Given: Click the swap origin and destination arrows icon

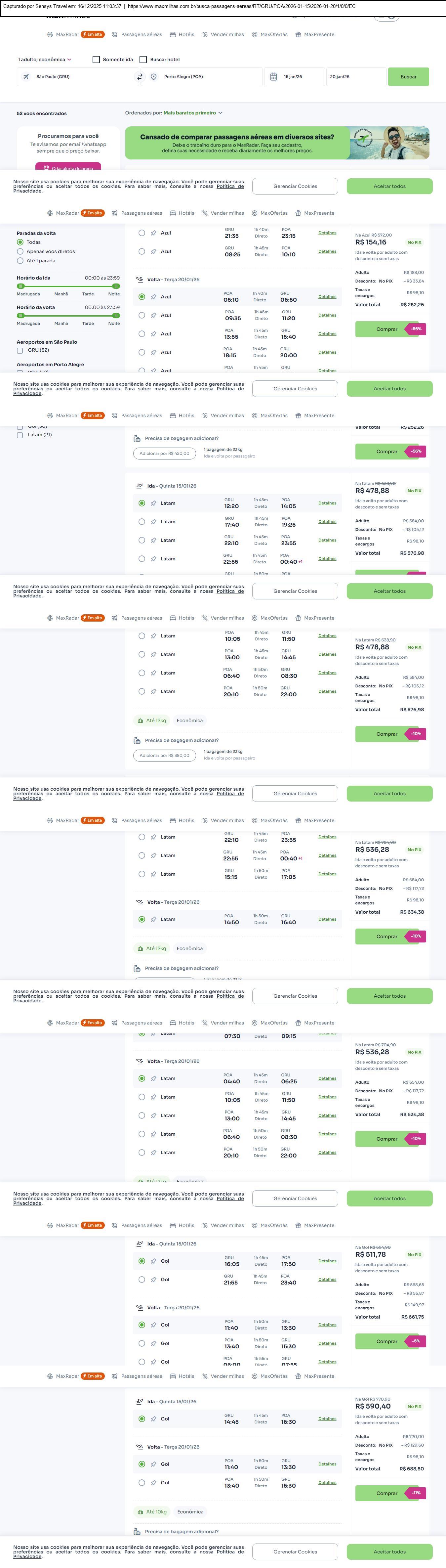Looking at the screenshot, I should tap(140, 77).
